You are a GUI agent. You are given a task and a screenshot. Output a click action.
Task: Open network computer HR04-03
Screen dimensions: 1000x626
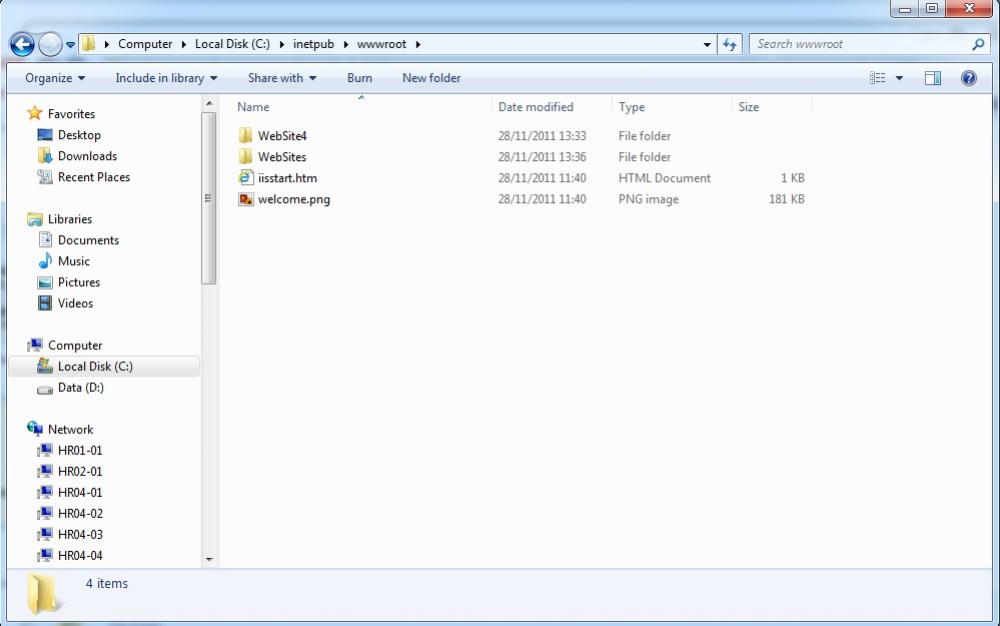point(80,535)
